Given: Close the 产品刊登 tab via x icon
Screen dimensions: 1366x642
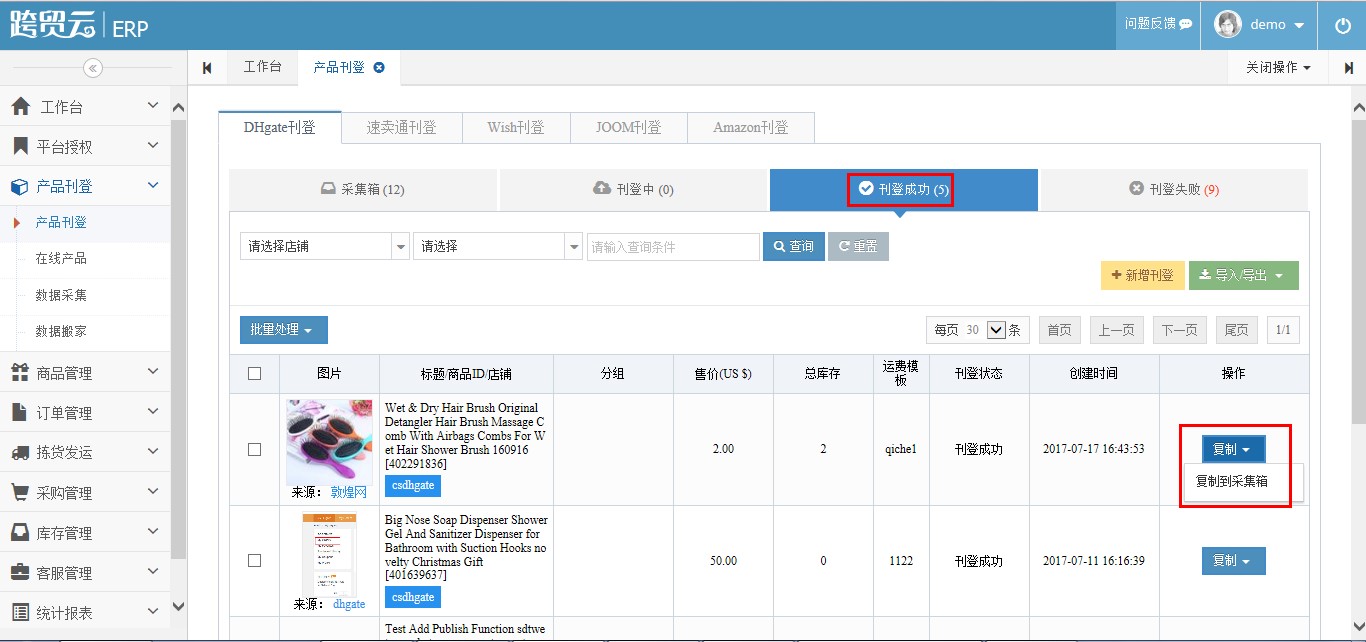Looking at the screenshot, I should click(x=379, y=68).
